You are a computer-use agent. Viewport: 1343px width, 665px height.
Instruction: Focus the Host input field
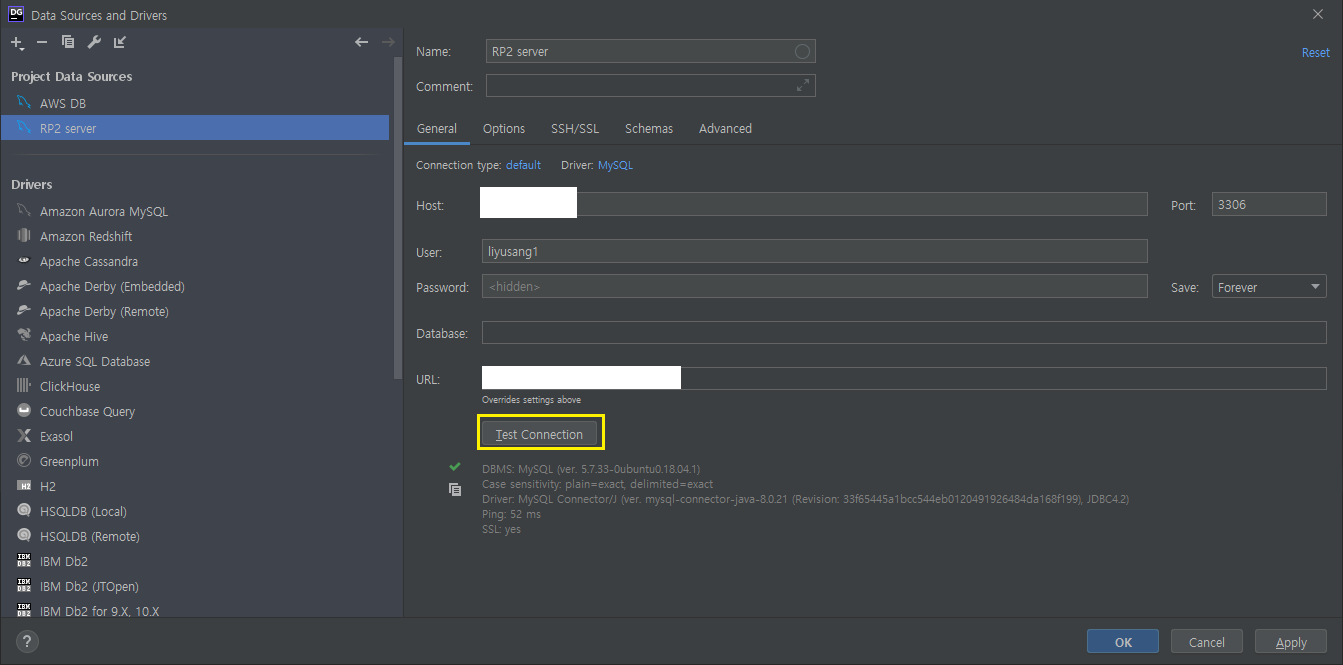coord(814,205)
